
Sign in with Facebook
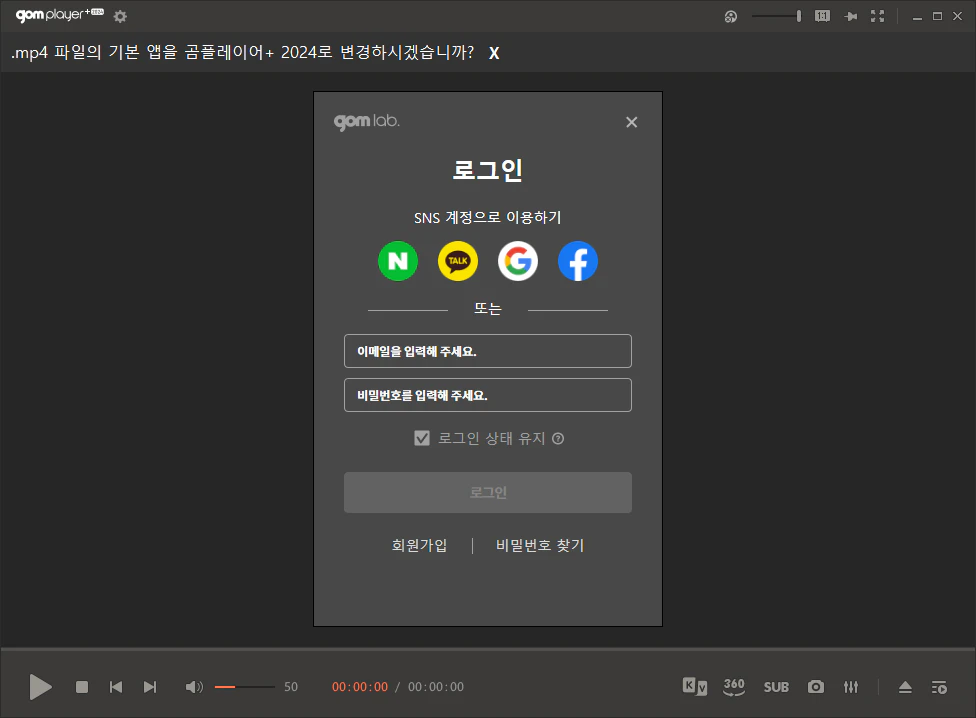click(x=577, y=260)
